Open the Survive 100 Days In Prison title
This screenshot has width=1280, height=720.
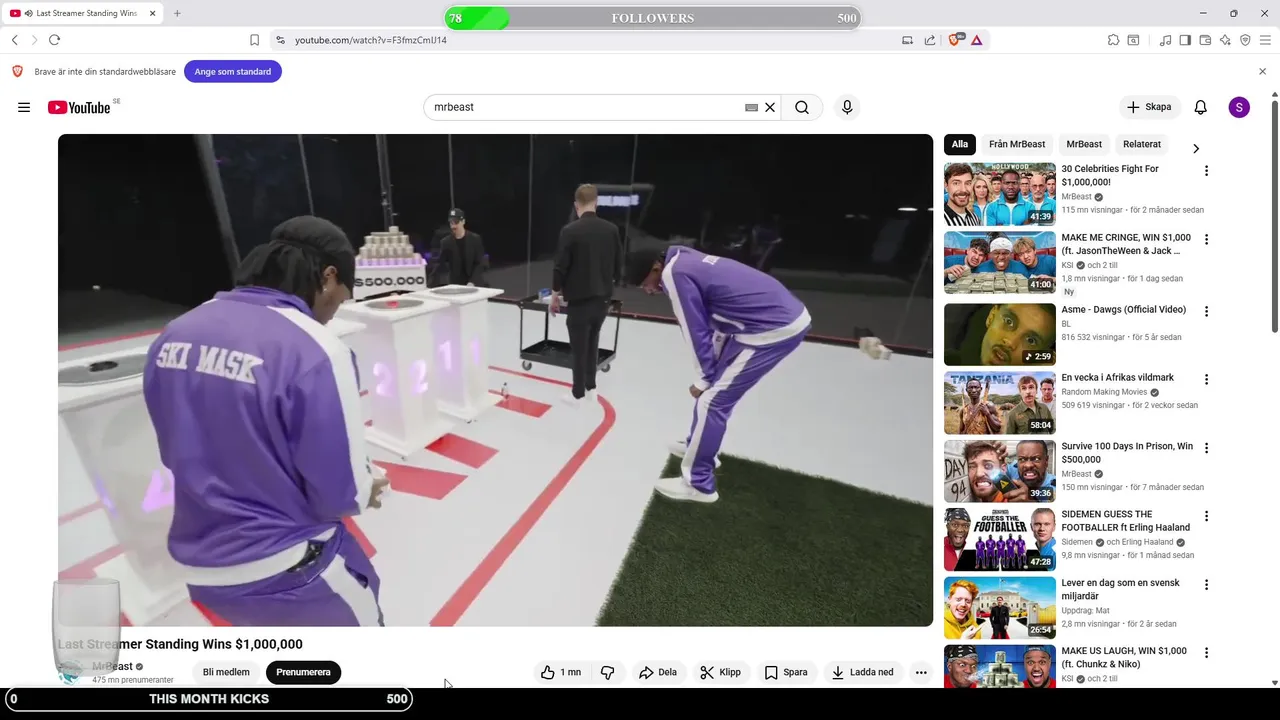(x=1127, y=453)
